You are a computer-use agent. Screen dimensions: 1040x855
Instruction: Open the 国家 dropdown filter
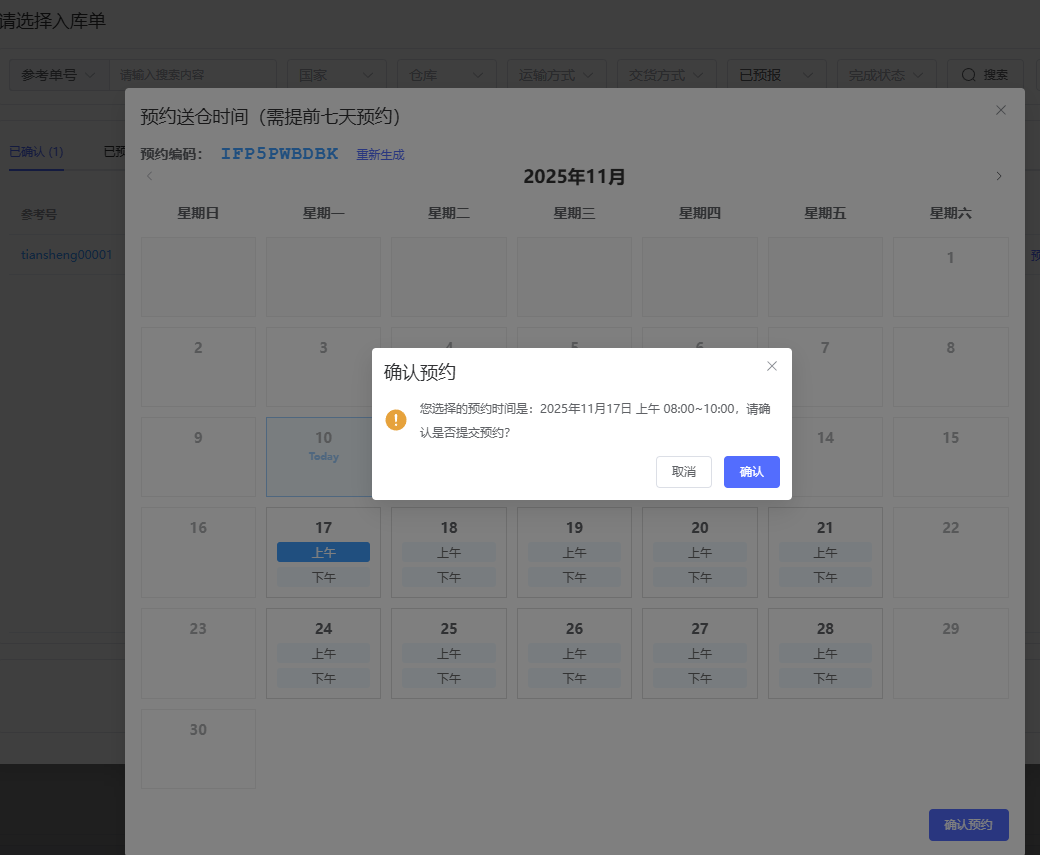pyautogui.click(x=336, y=75)
